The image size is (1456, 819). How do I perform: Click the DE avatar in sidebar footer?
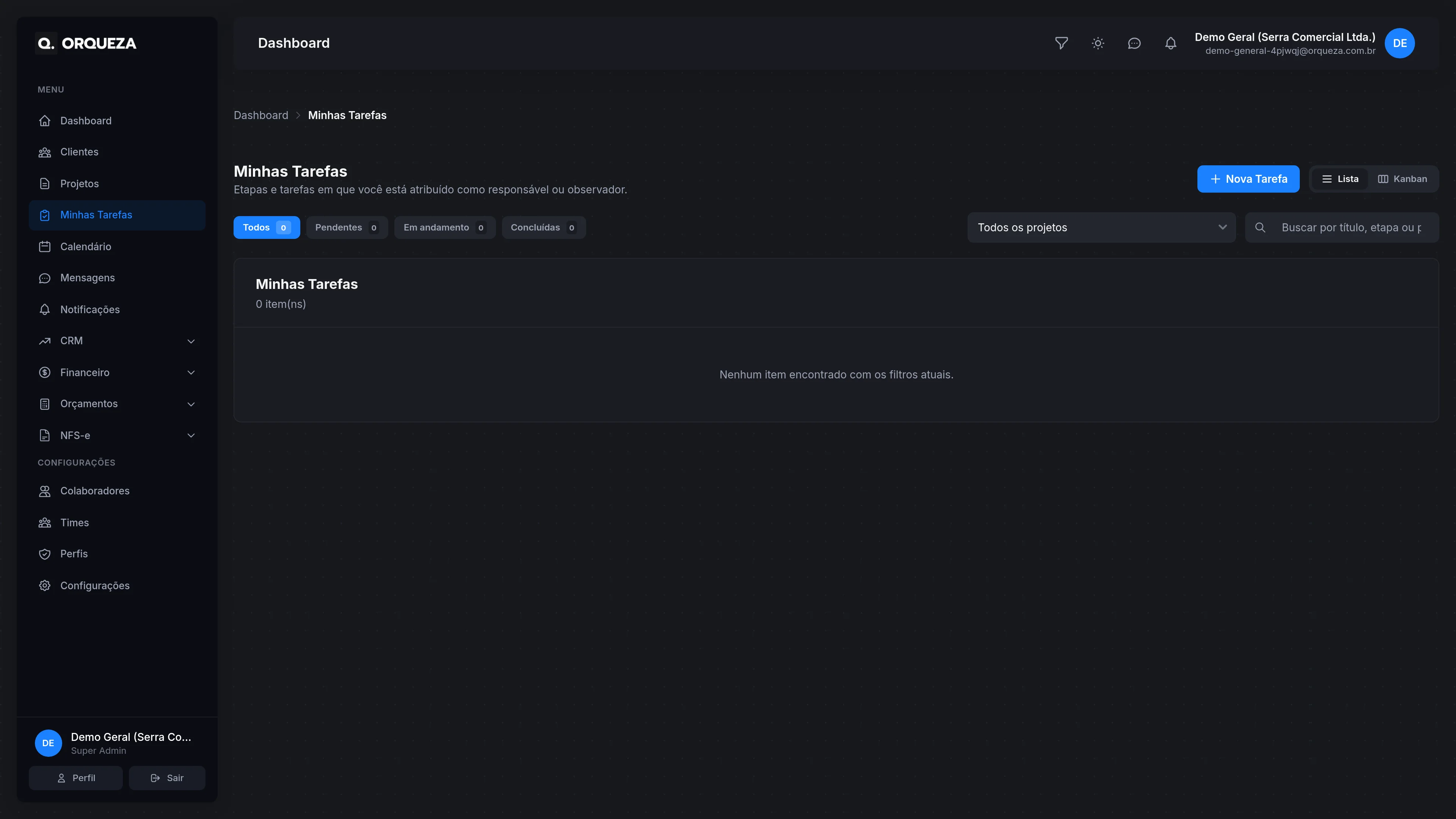point(49,743)
